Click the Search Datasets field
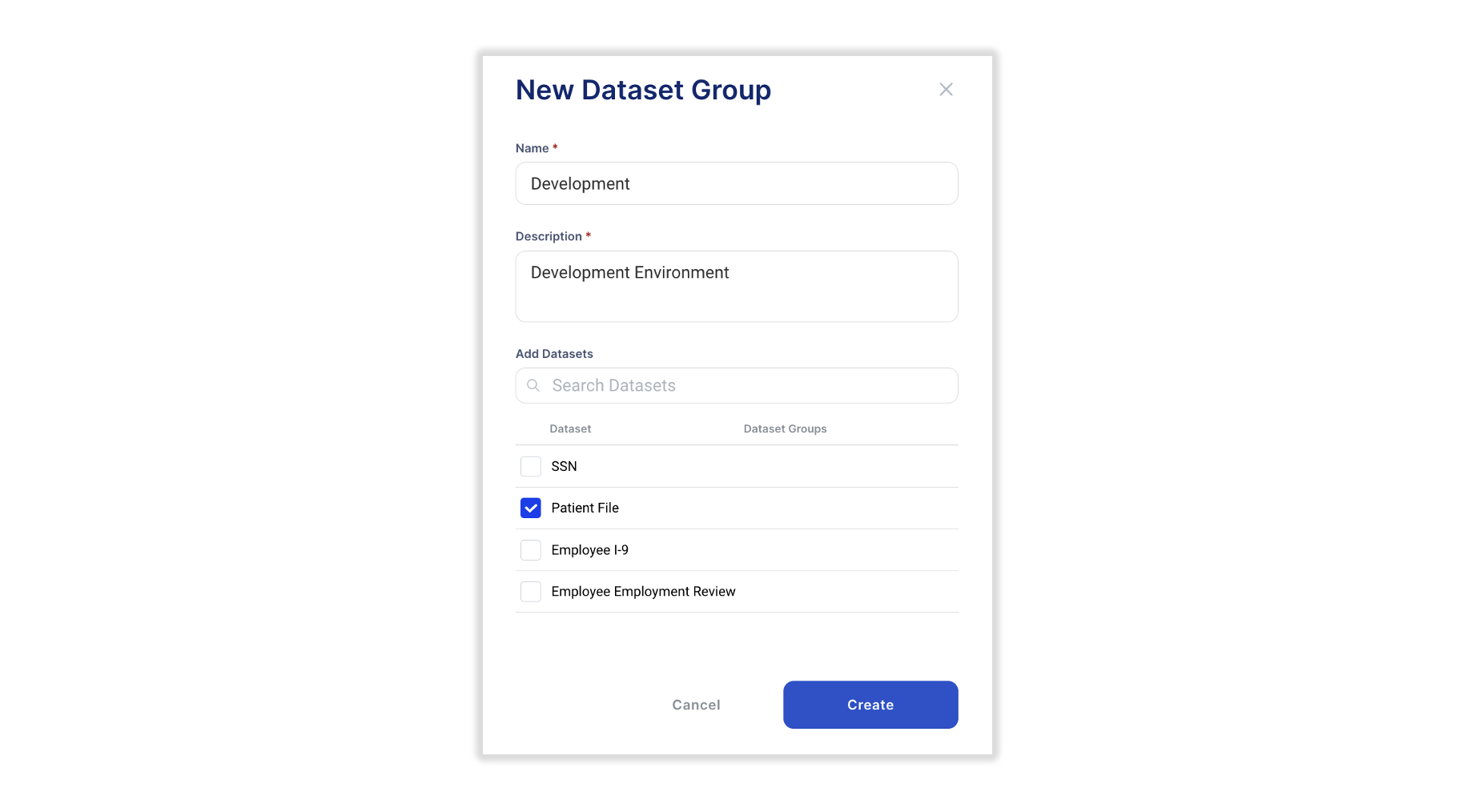Screen dimensions: 1467x812 pos(737,385)
